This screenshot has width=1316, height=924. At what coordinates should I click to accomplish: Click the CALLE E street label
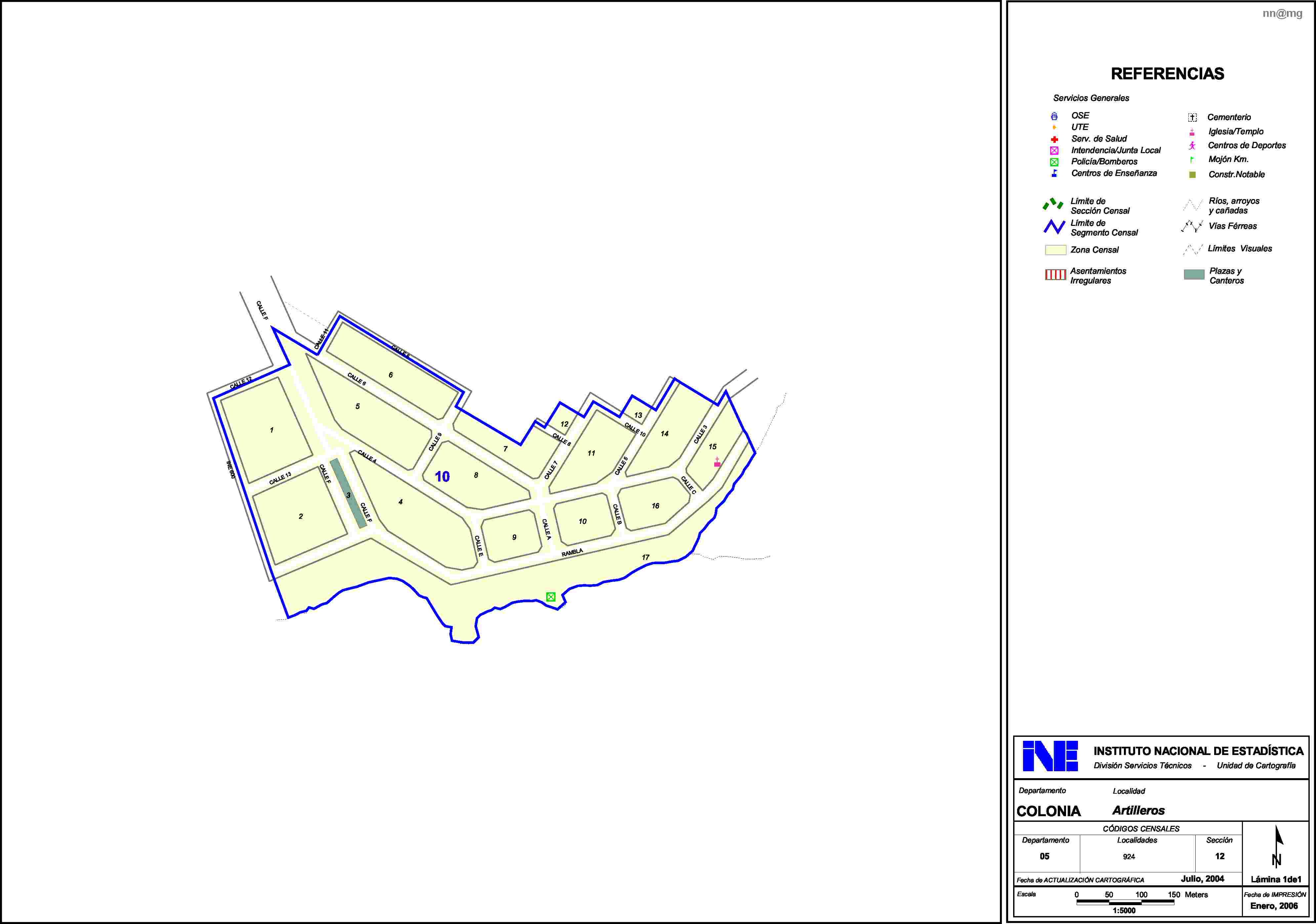click(x=478, y=546)
